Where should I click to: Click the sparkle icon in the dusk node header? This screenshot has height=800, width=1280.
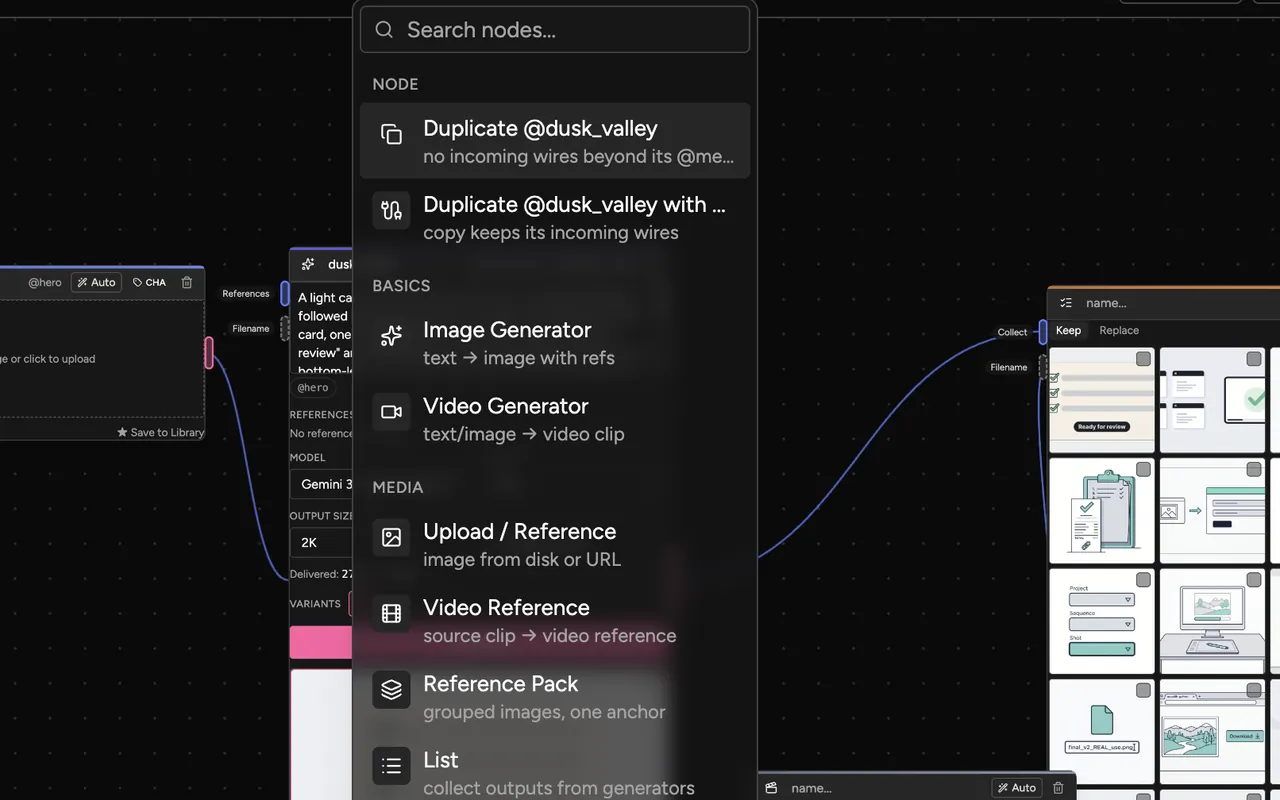click(x=308, y=265)
